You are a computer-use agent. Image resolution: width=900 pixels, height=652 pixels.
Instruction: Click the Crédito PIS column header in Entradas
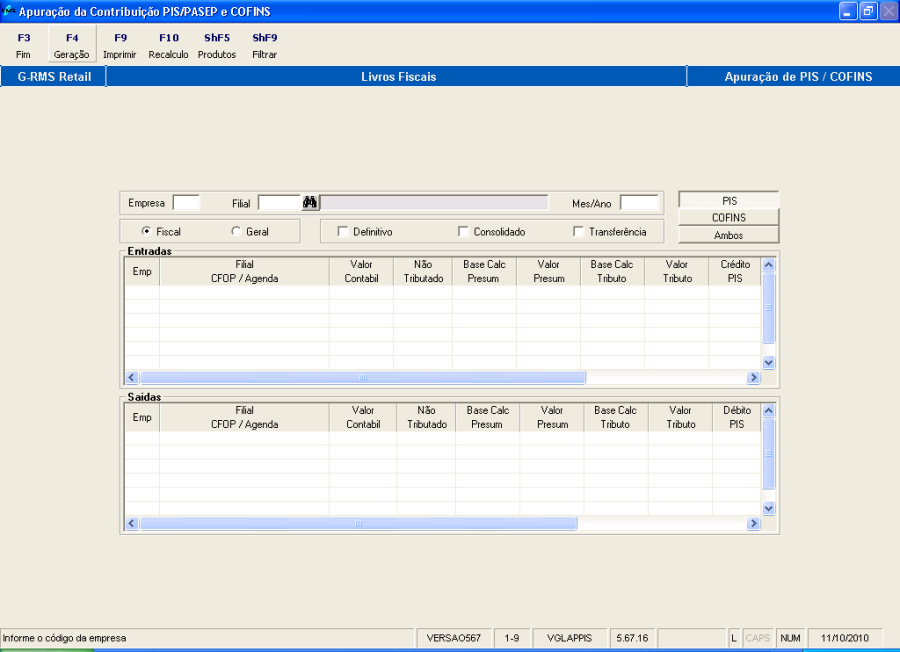[x=735, y=271]
